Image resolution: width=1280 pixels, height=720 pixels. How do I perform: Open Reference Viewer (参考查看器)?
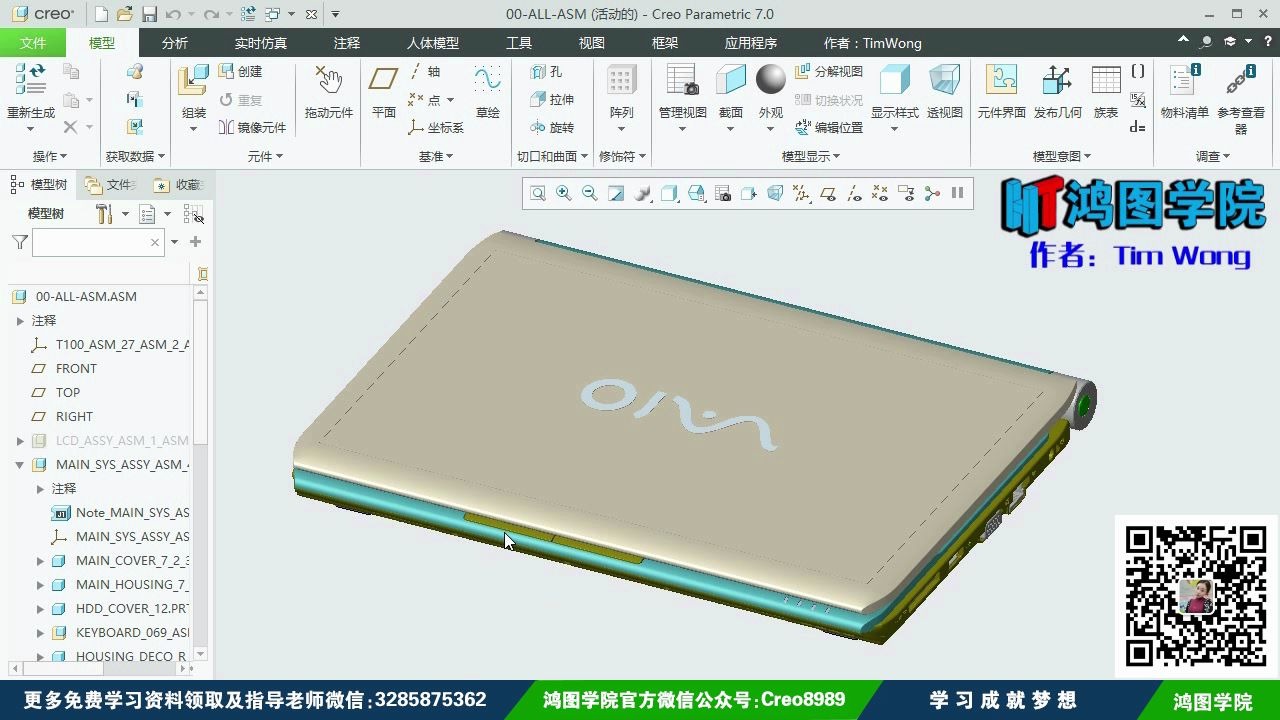pyautogui.click(x=1241, y=99)
